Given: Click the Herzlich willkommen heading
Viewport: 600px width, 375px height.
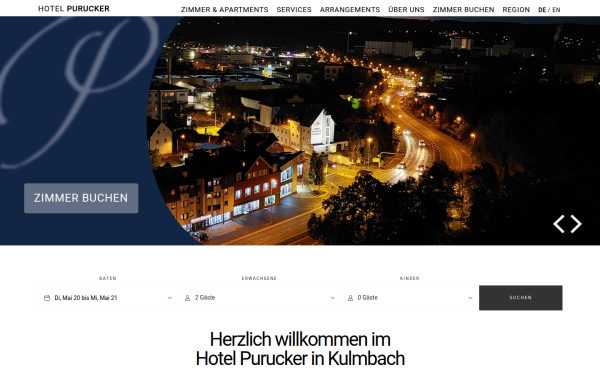Looking at the screenshot, I should tap(300, 349).
